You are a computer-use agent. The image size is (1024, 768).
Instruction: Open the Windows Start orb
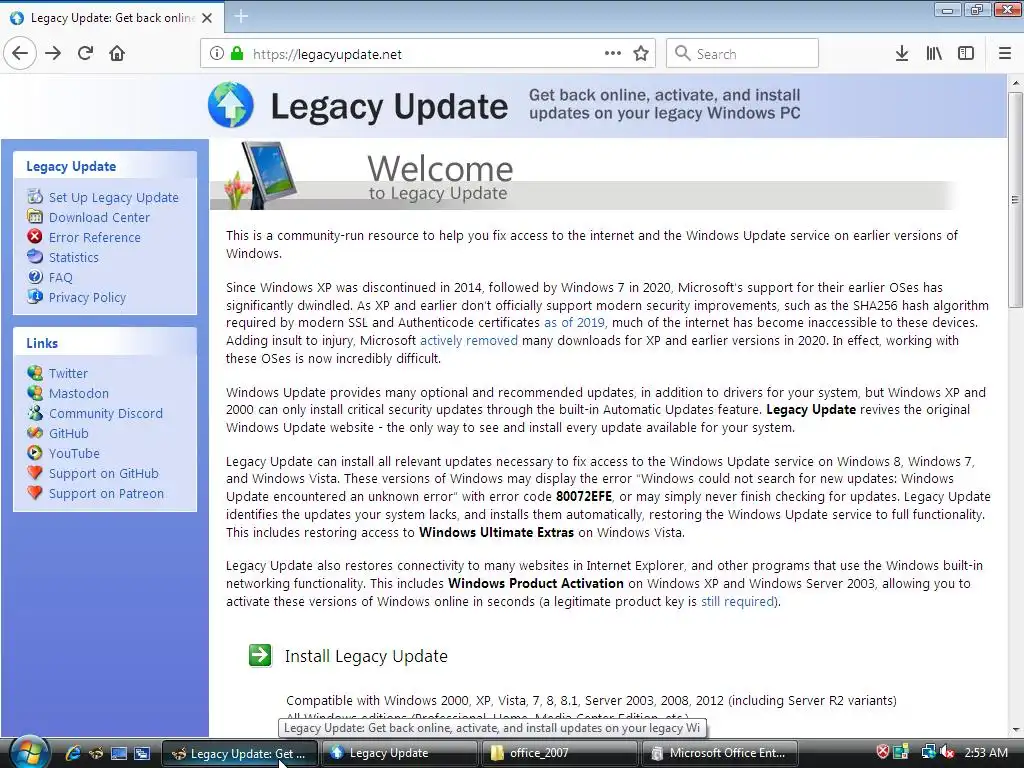[28, 753]
